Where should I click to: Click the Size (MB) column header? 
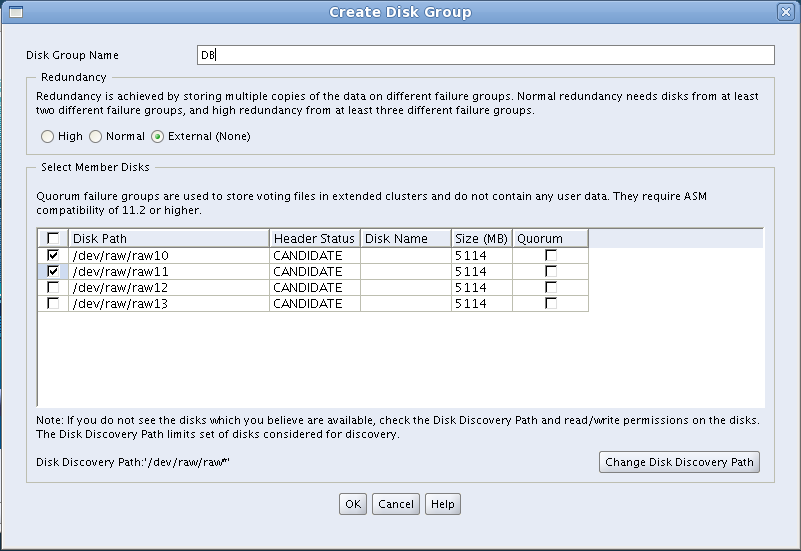coord(482,238)
